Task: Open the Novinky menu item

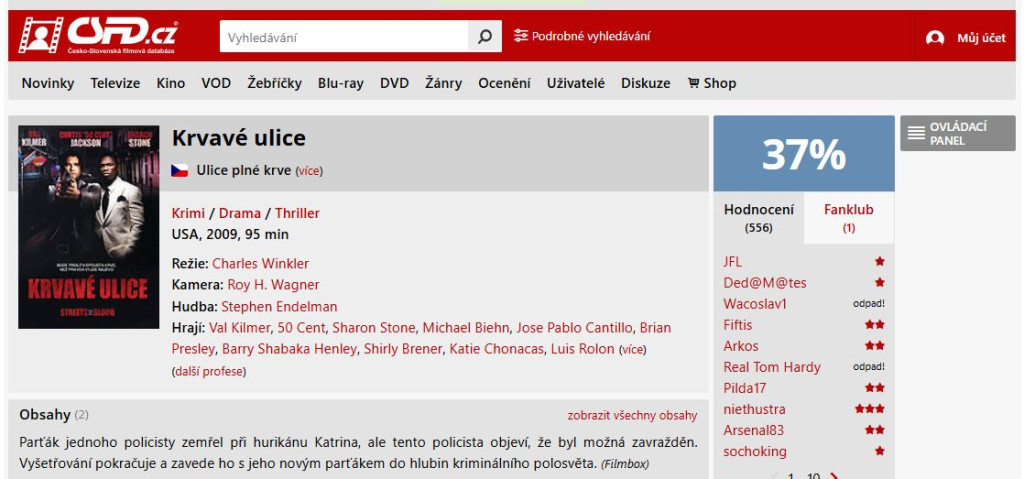Action: click(48, 83)
